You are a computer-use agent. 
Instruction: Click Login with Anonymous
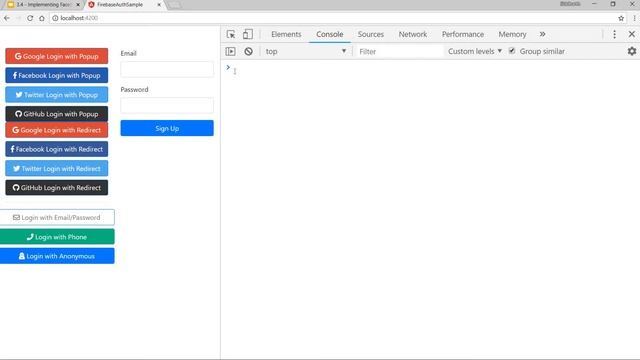pyautogui.click(x=57, y=256)
